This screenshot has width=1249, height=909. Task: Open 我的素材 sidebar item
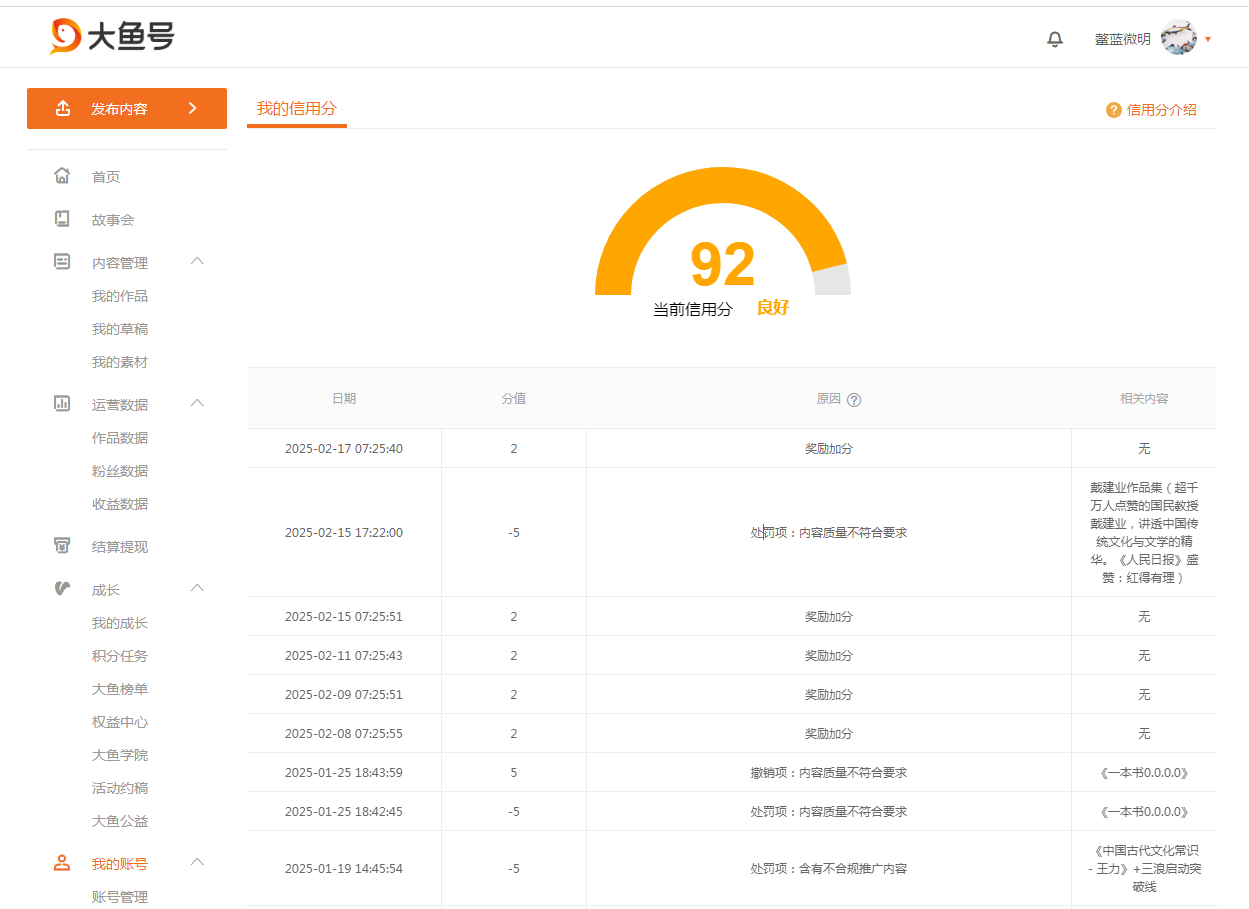[120, 362]
